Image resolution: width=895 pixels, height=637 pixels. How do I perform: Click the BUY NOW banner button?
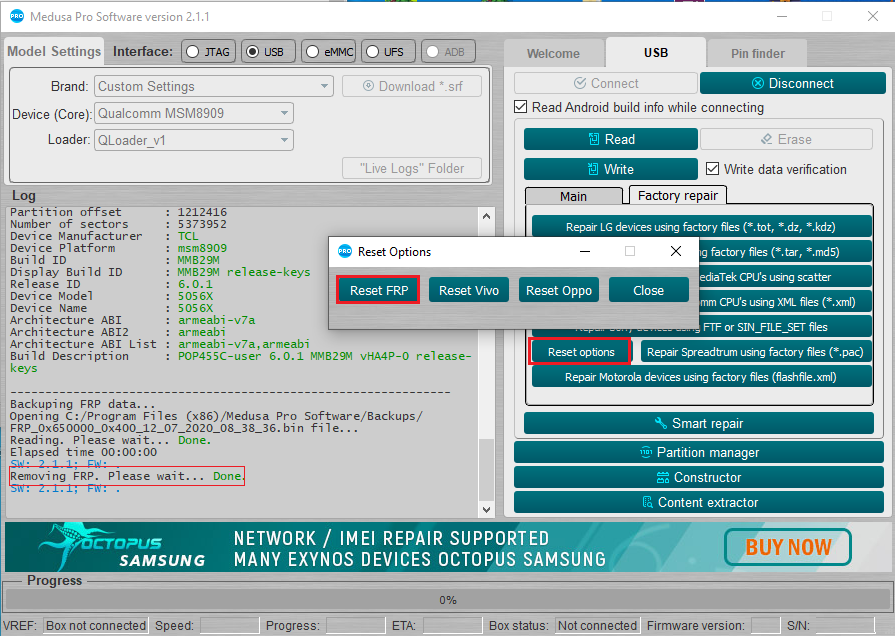pos(788,547)
